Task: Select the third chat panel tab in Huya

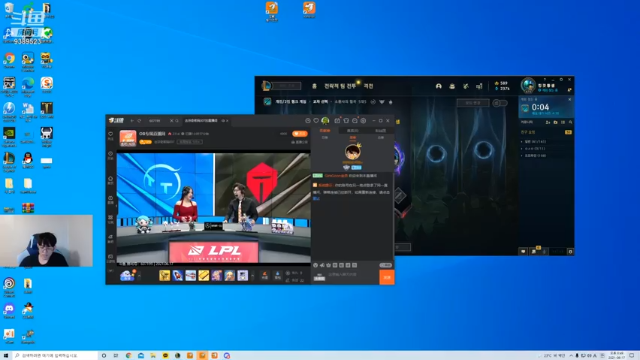Action: [x=380, y=131]
